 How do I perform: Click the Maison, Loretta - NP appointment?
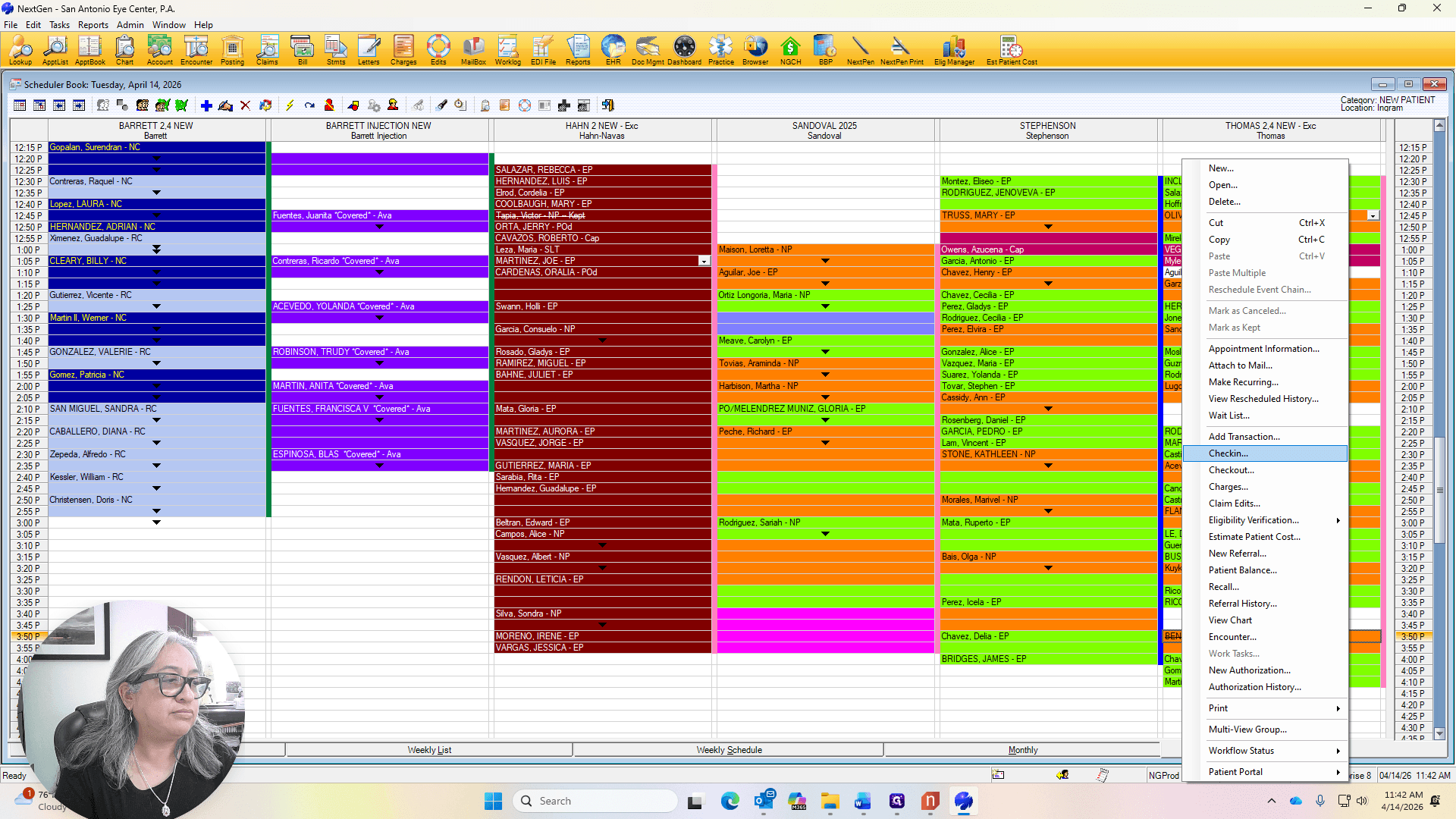[825, 249]
